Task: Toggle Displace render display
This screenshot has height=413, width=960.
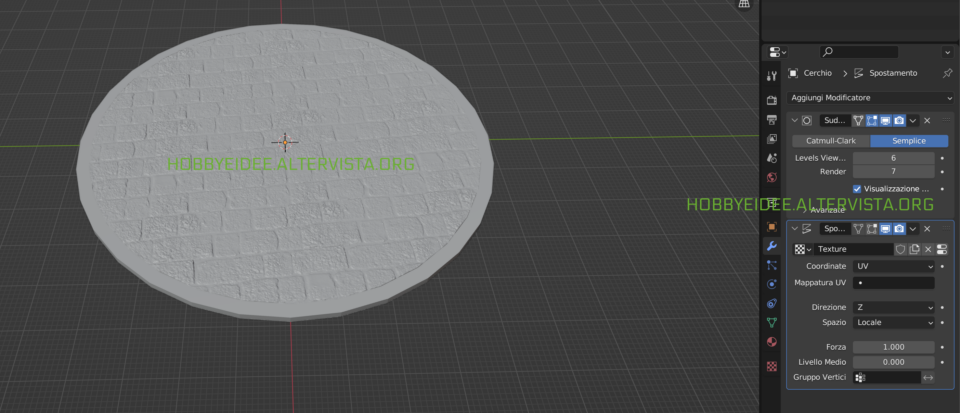Action: pyautogui.click(x=899, y=229)
